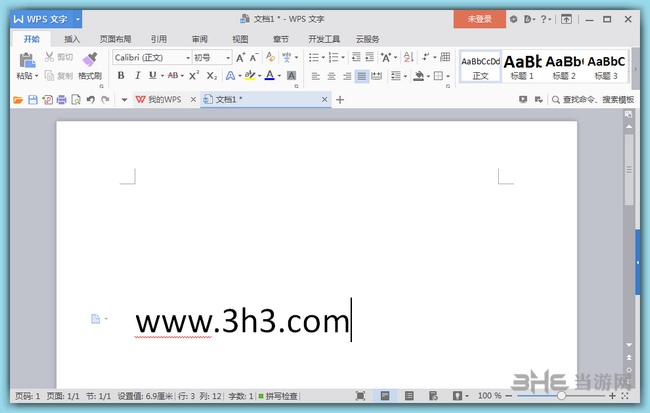
Task: Toggle Italic formatting
Action: 137,75
